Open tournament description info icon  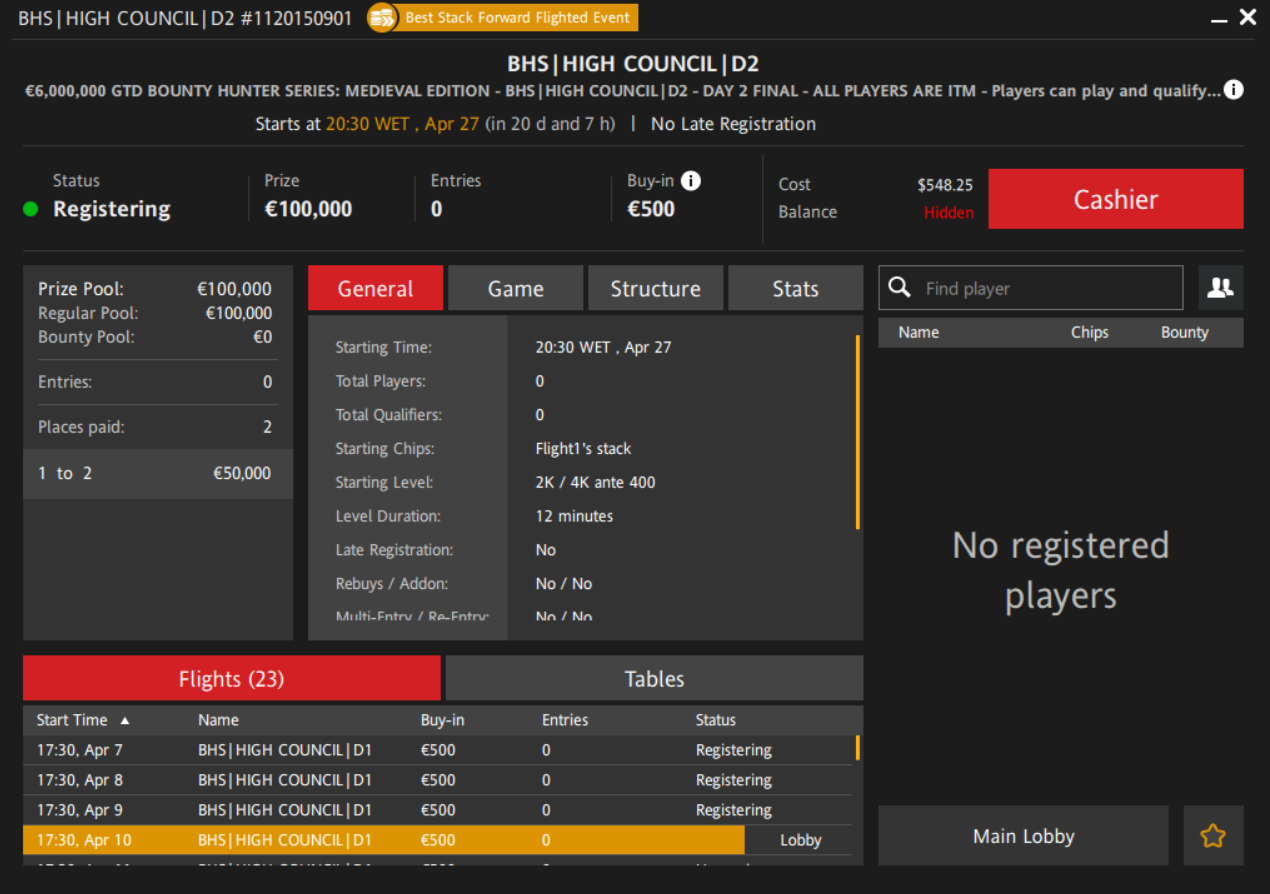click(1234, 90)
